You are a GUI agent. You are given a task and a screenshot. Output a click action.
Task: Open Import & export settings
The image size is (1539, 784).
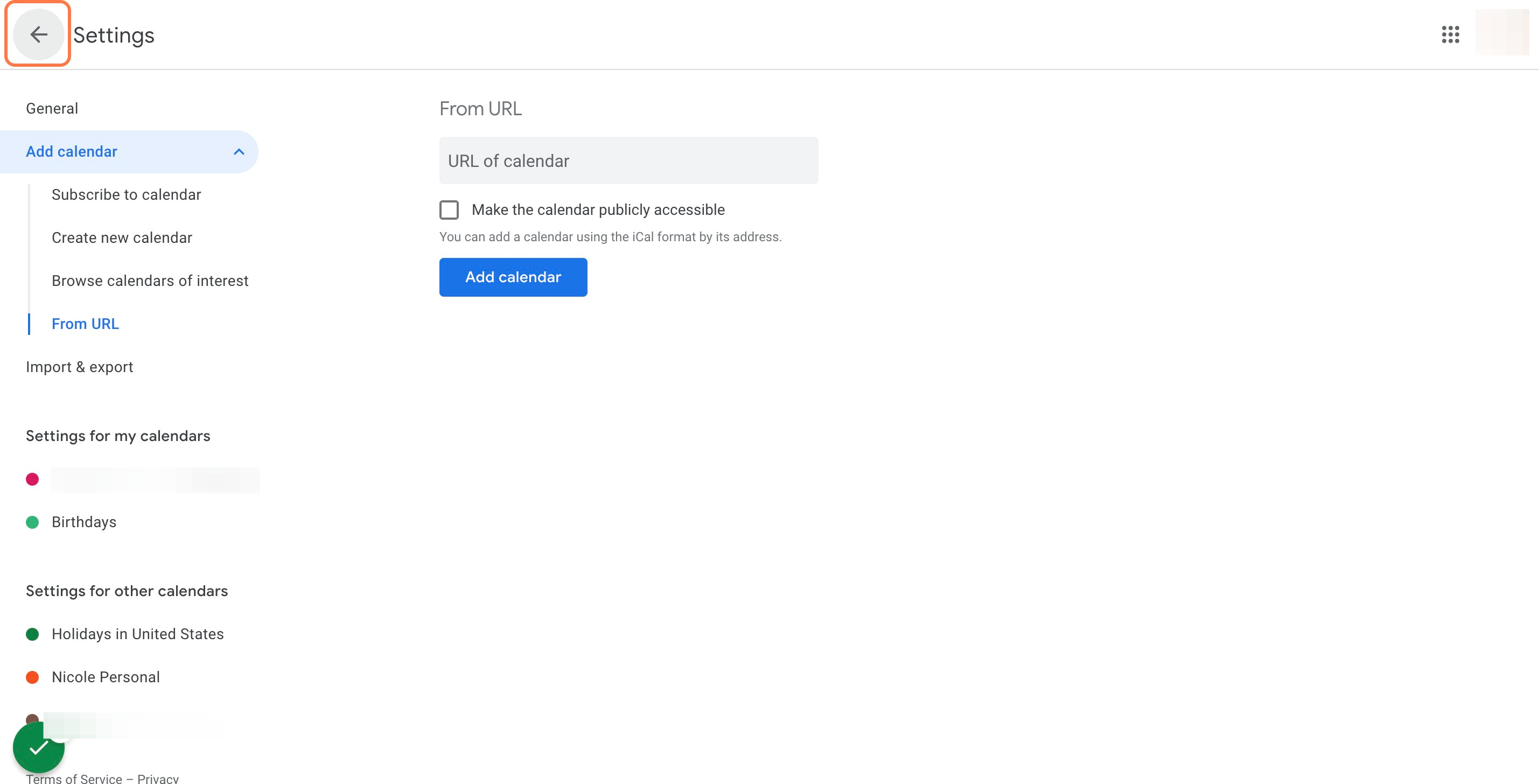pyautogui.click(x=80, y=367)
